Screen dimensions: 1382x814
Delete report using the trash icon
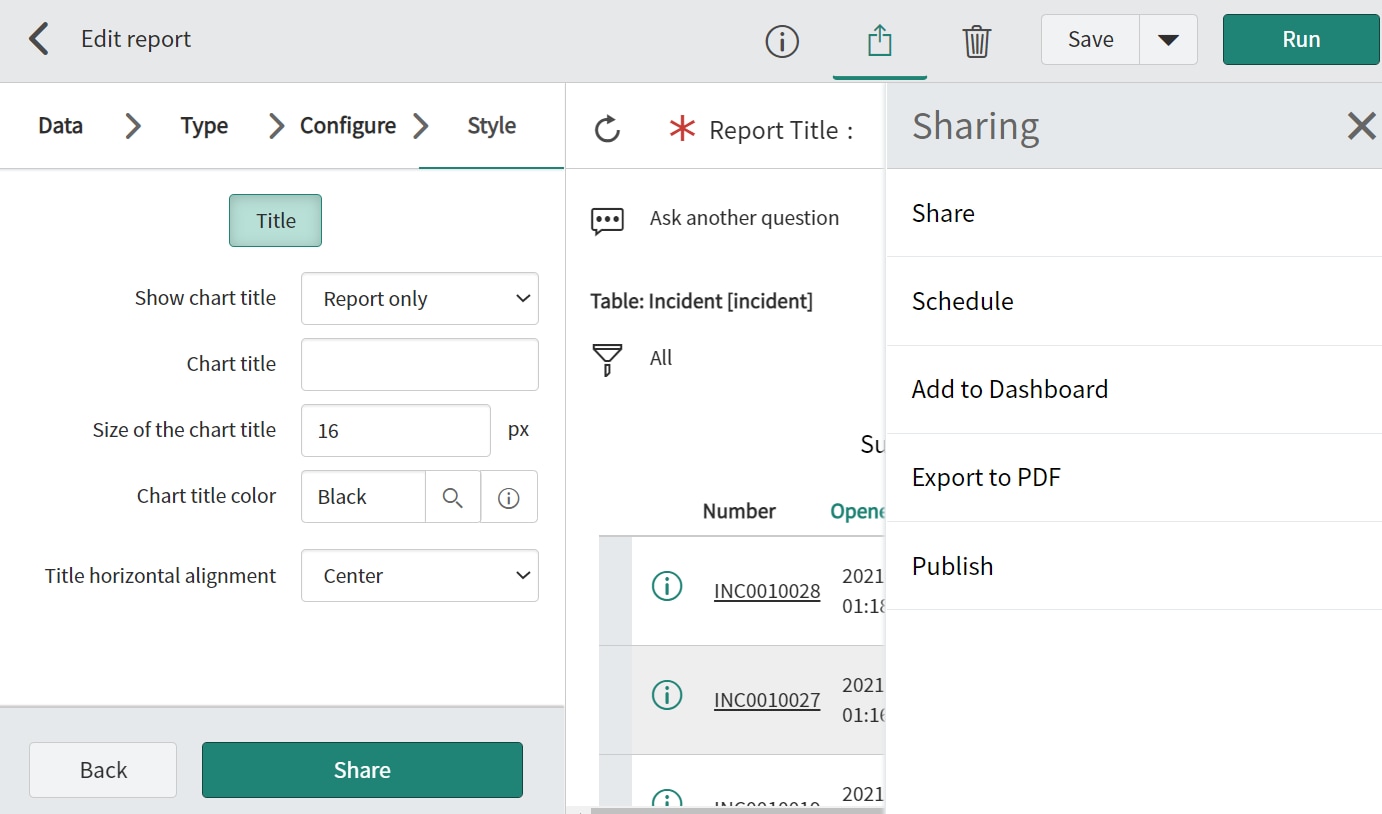(976, 41)
